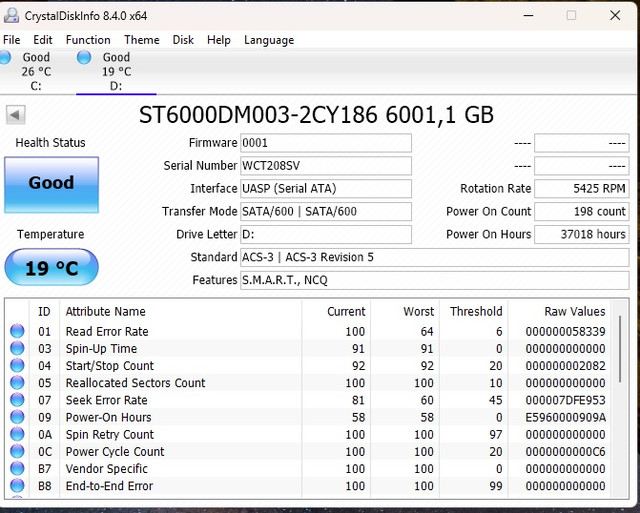Select the C: drive status orb
The image size is (640, 513).
tap(4, 57)
